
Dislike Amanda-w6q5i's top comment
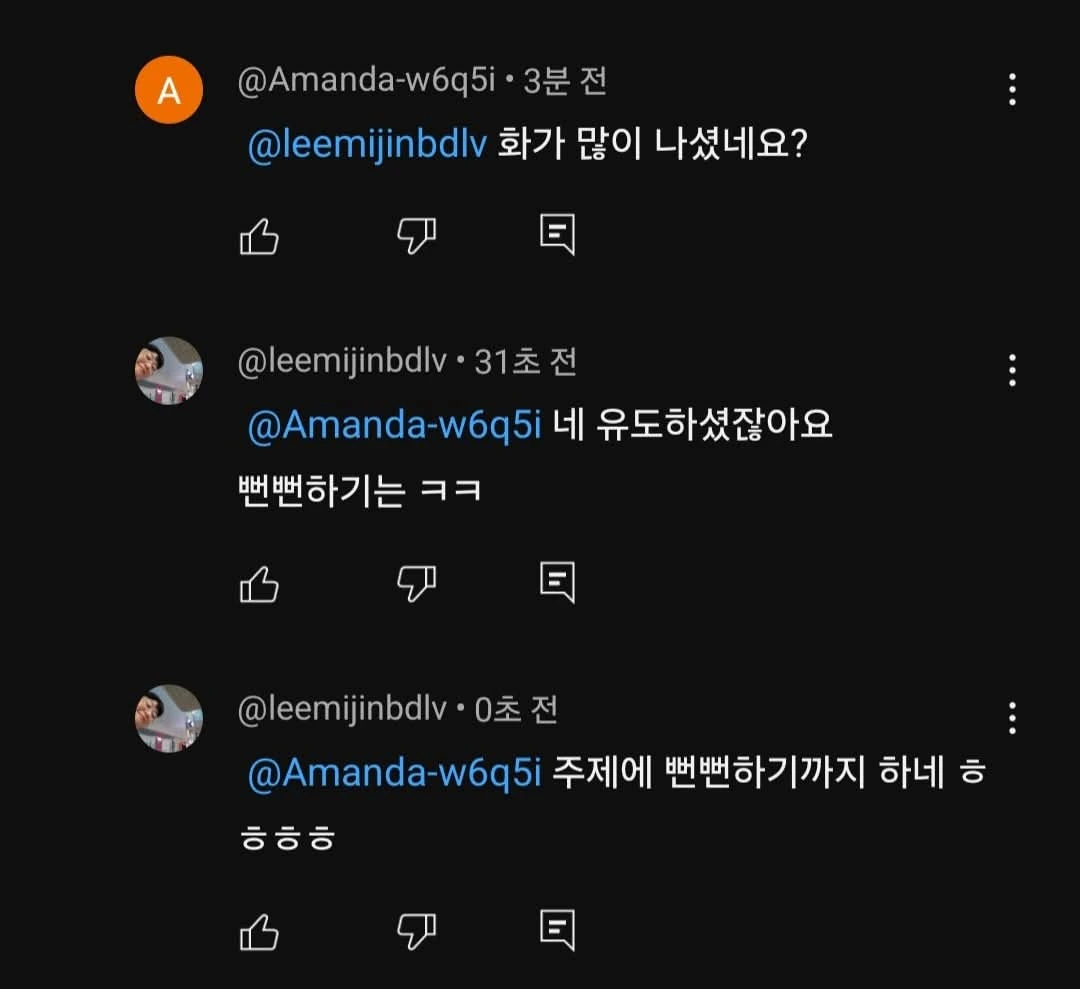(x=416, y=236)
